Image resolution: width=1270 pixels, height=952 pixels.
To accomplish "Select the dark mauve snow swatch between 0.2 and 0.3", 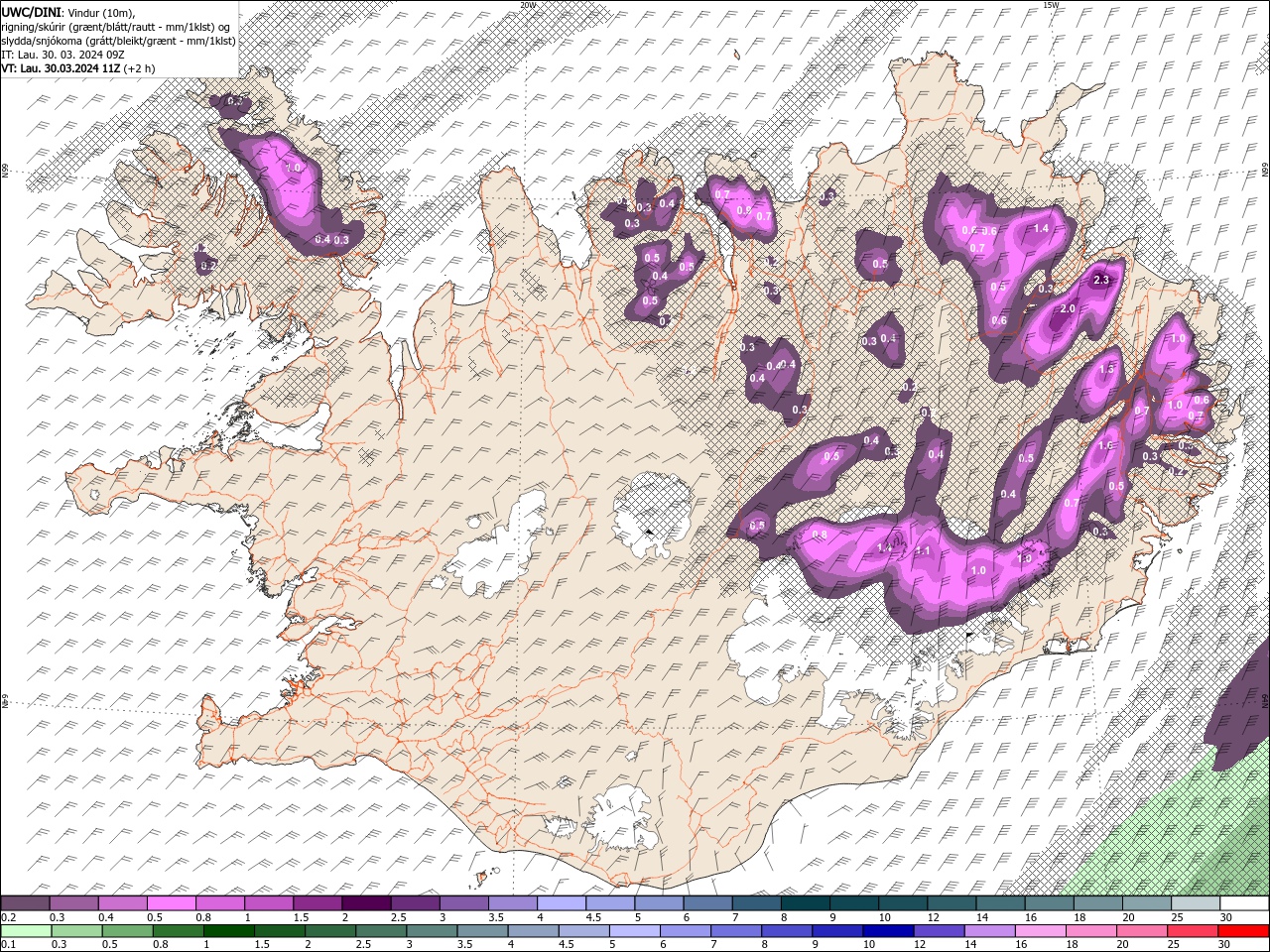I will tap(25, 903).
